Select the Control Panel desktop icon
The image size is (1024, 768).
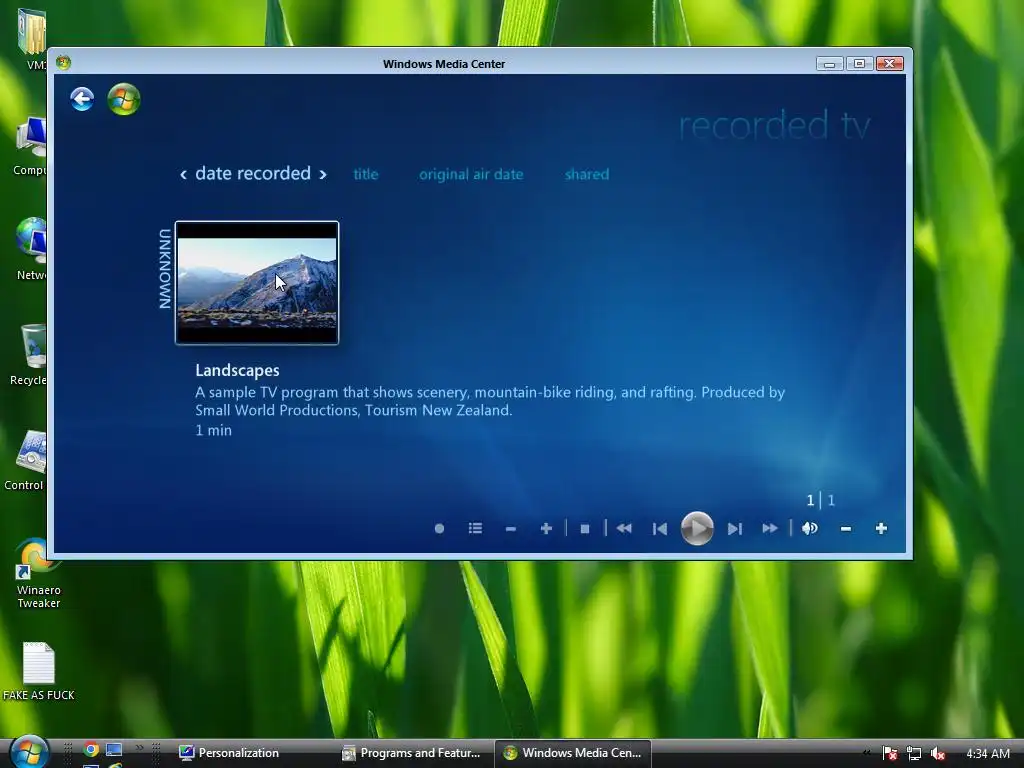click(x=26, y=460)
